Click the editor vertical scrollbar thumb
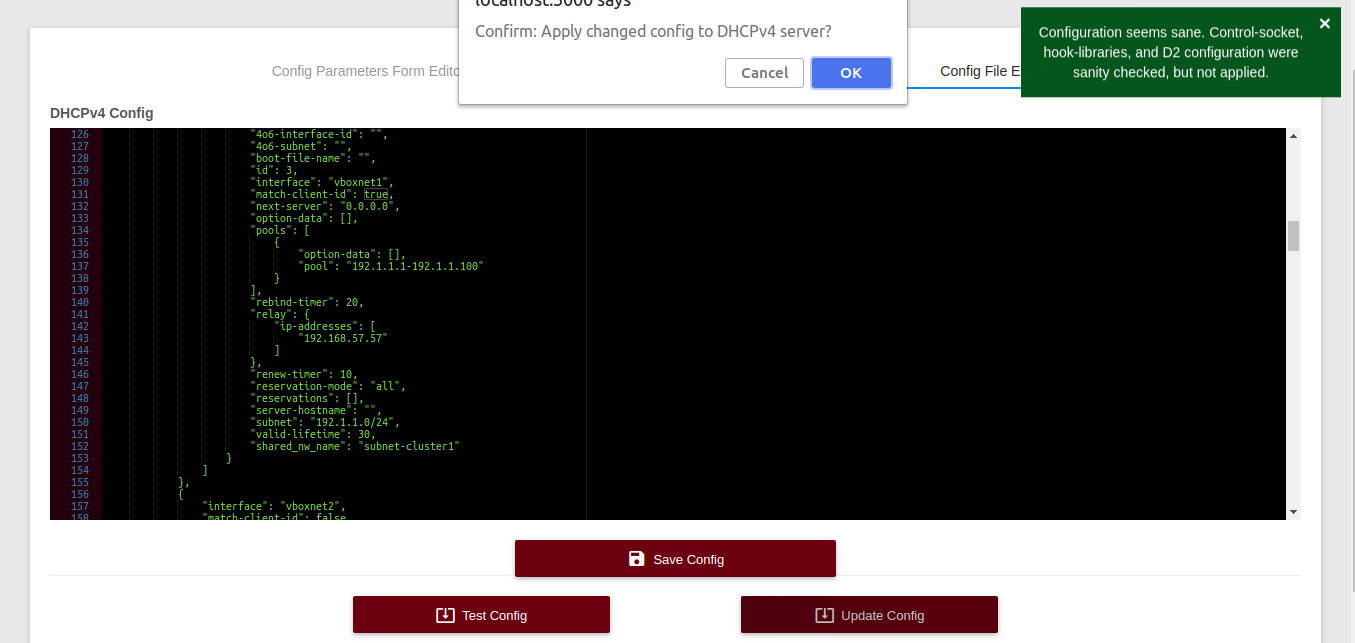Image resolution: width=1355 pixels, height=643 pixels. click(x=1293, y=236)
